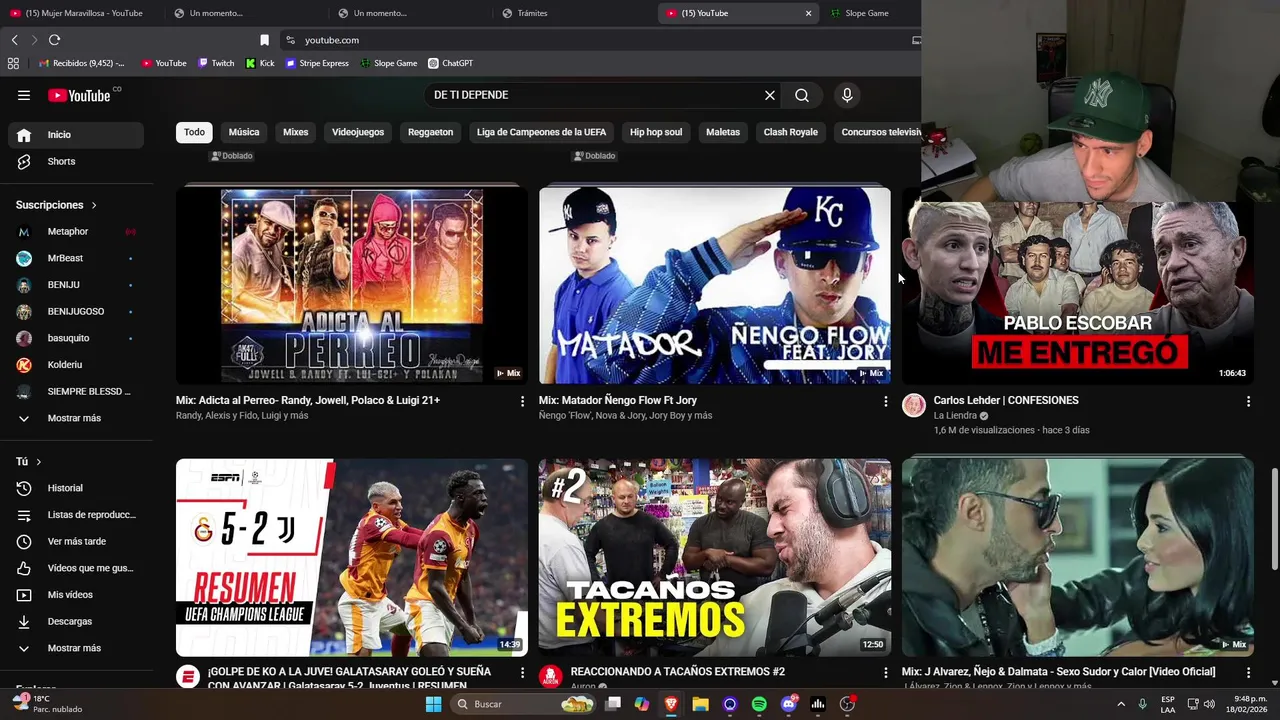
Task: Open Listas de reproducción in the sidebar
Action: tap(76, 515)
